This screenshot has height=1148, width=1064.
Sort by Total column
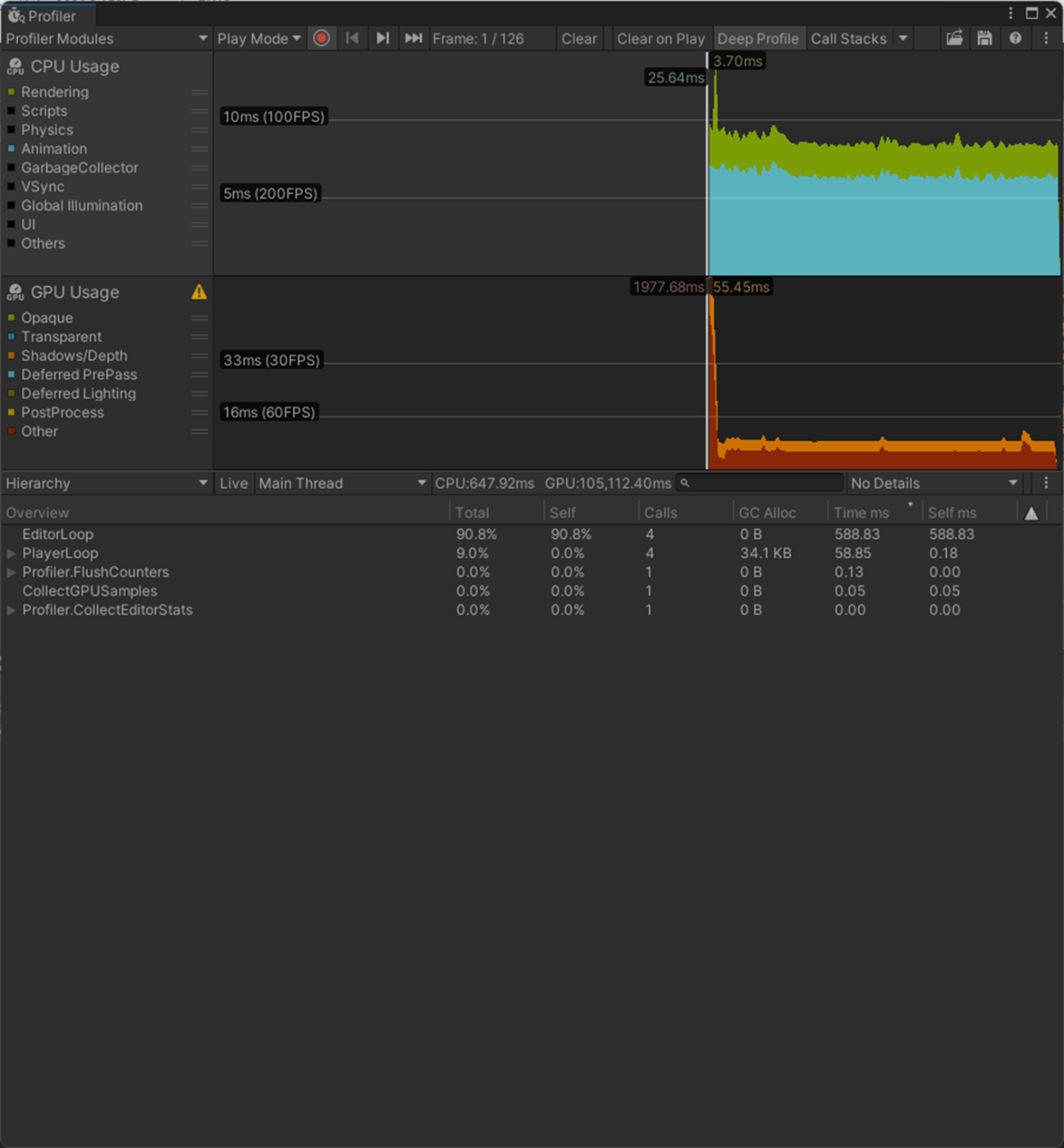coord(497,512)
